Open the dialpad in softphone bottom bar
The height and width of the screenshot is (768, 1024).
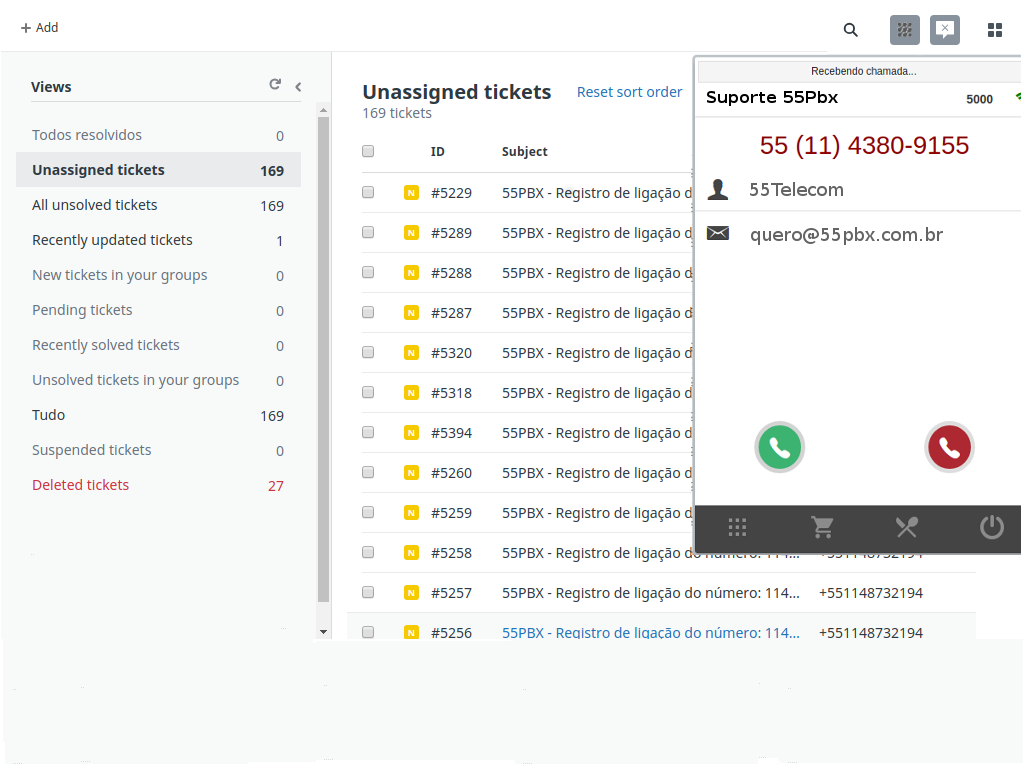coord(738,527)
